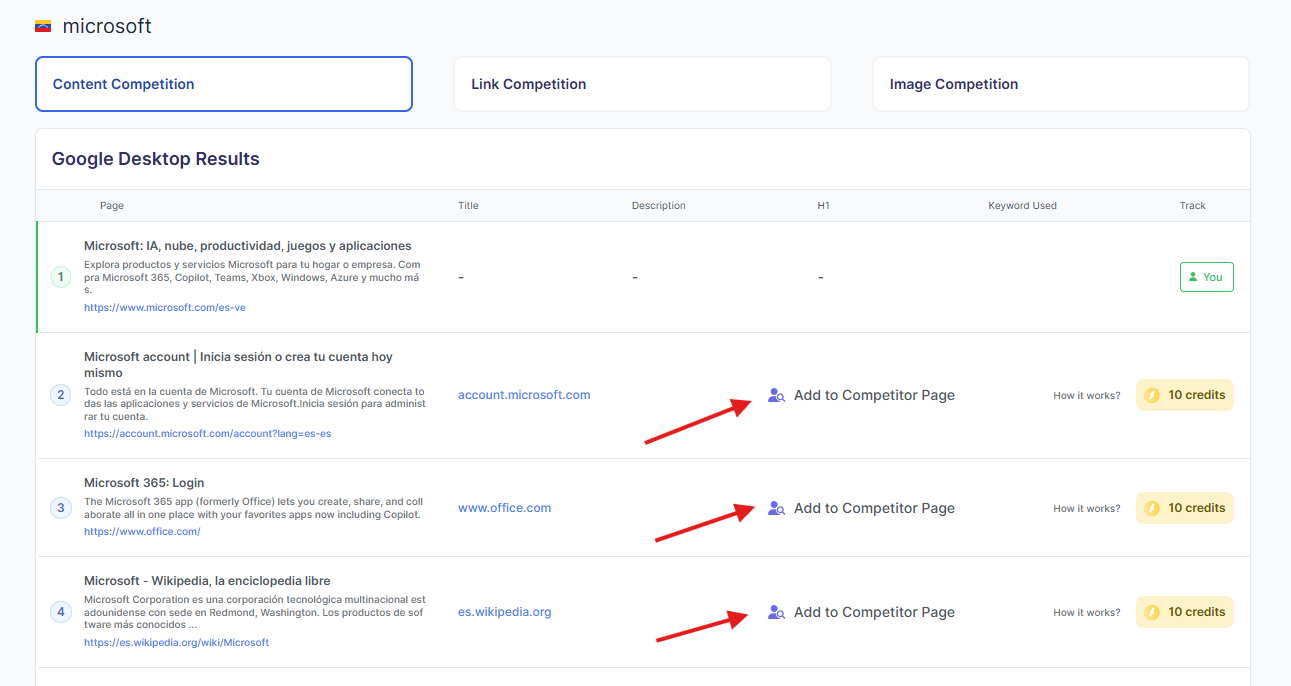Image resolution: width=1291 pixels, height=686 pixels.
Task: Open the account.microsoft.com account URL link
Action: 207,434
